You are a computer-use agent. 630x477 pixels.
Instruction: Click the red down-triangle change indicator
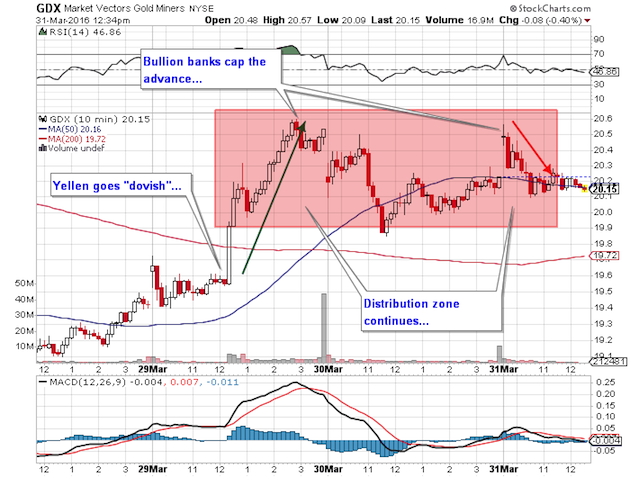587,20
